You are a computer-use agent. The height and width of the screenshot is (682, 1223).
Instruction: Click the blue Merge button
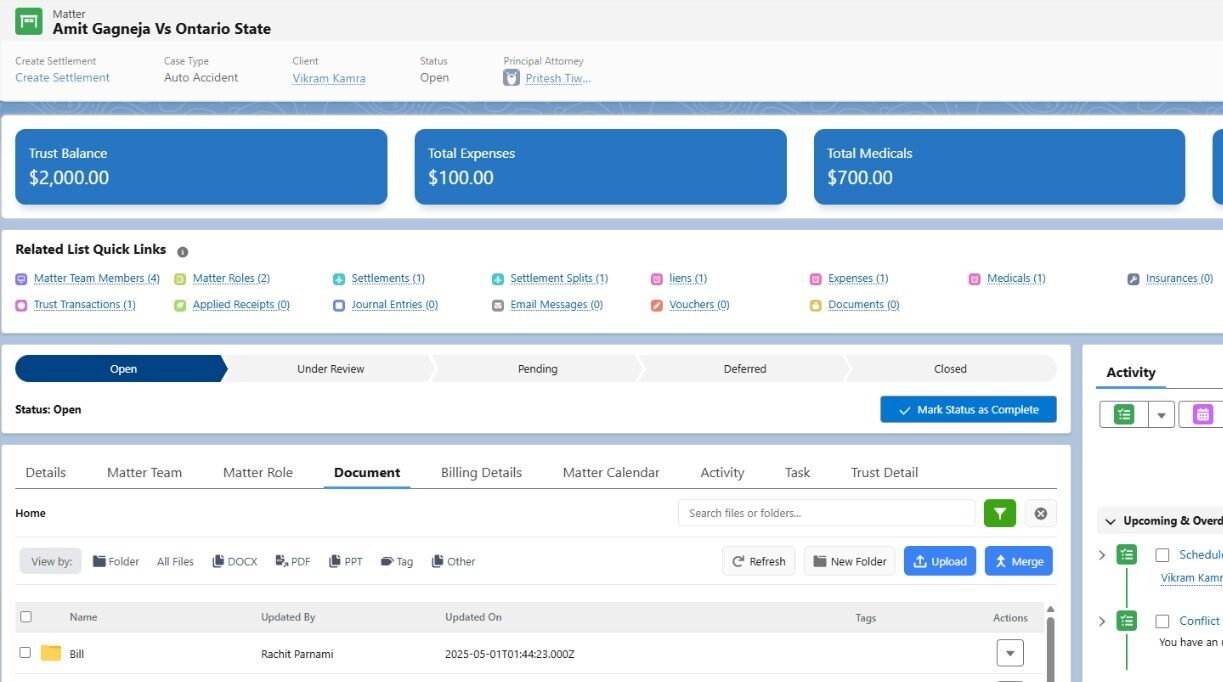(1019, 561)
